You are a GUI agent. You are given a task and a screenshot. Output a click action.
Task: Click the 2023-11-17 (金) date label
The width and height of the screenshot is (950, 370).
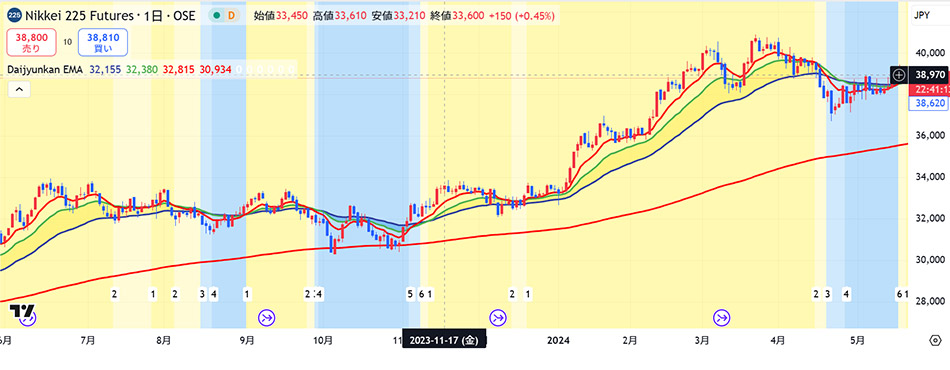(x=444, y=340)
